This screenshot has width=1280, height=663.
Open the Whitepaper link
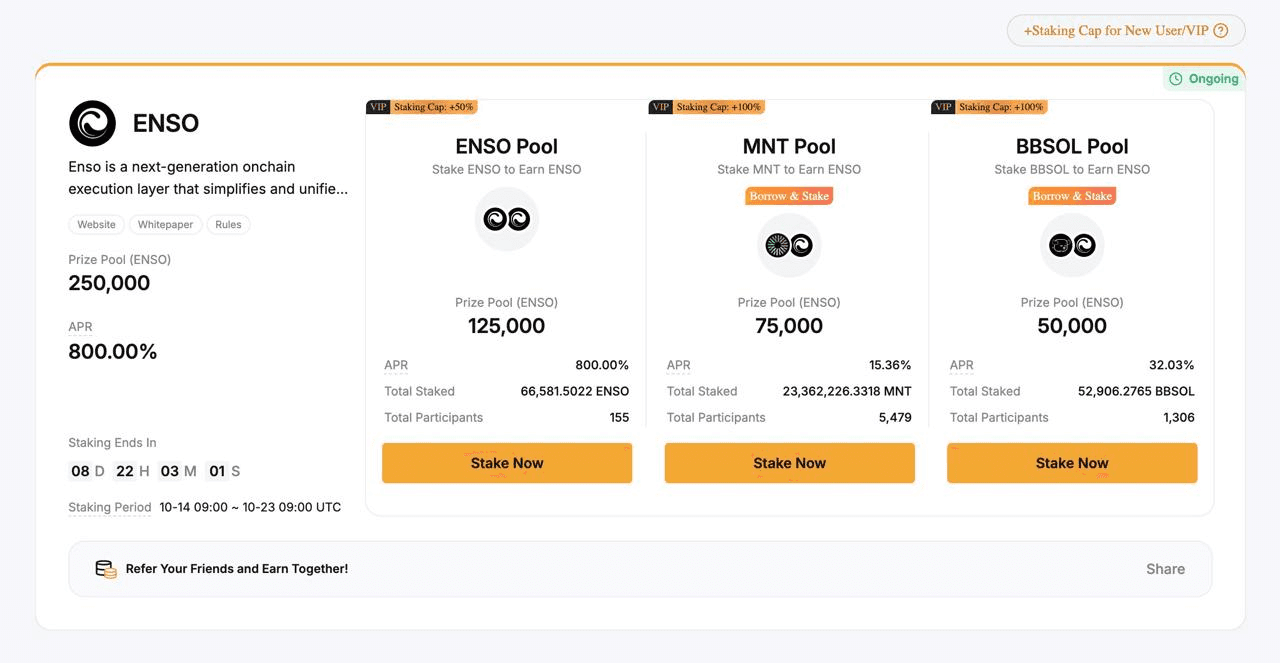[165, 224]
